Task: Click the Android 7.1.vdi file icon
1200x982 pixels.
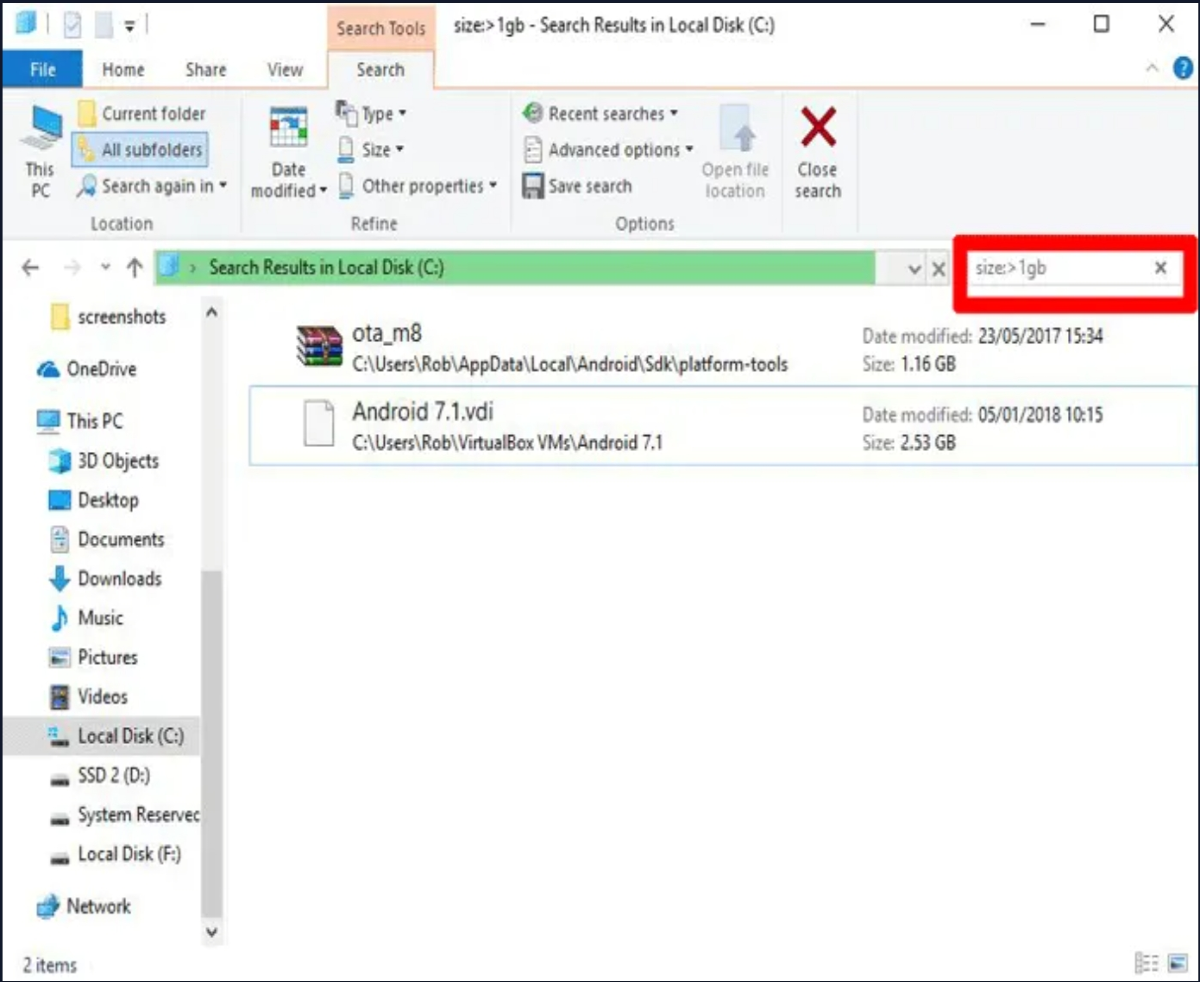Action: coord(319,423)
